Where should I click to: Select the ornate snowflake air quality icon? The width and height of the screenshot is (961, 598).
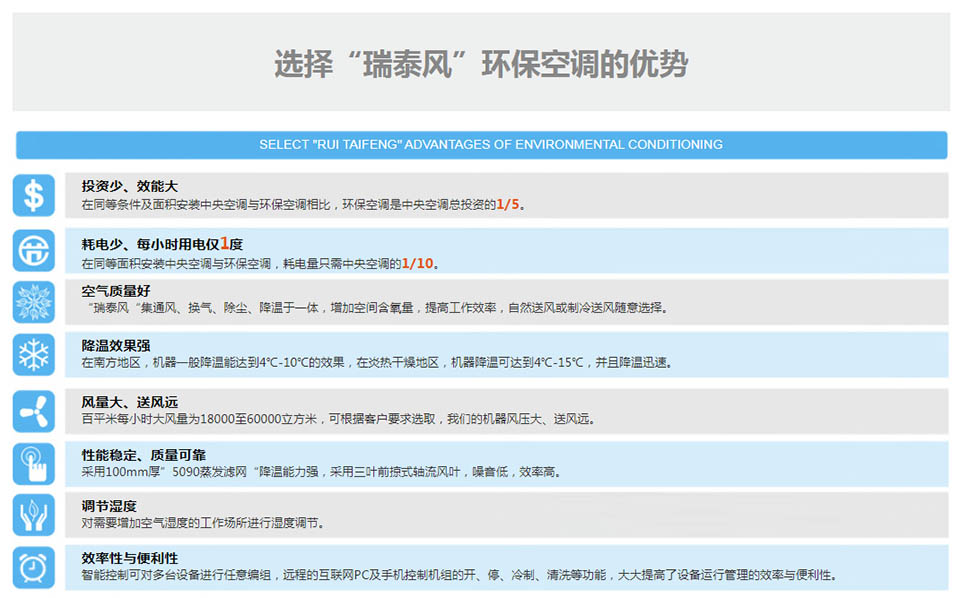[34, 302]
